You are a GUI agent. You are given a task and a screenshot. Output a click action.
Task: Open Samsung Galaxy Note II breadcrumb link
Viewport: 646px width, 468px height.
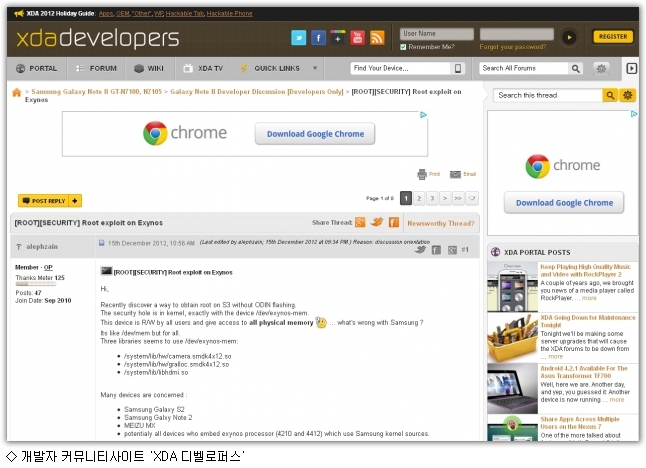[x=97, y=91]
